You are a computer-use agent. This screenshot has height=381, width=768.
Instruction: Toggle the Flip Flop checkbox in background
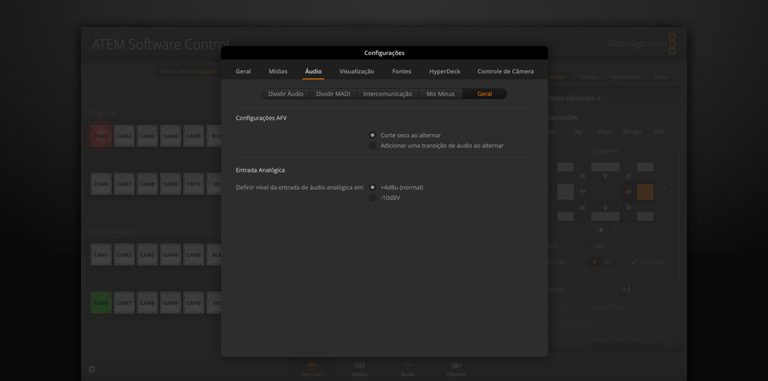pos(635,262)
